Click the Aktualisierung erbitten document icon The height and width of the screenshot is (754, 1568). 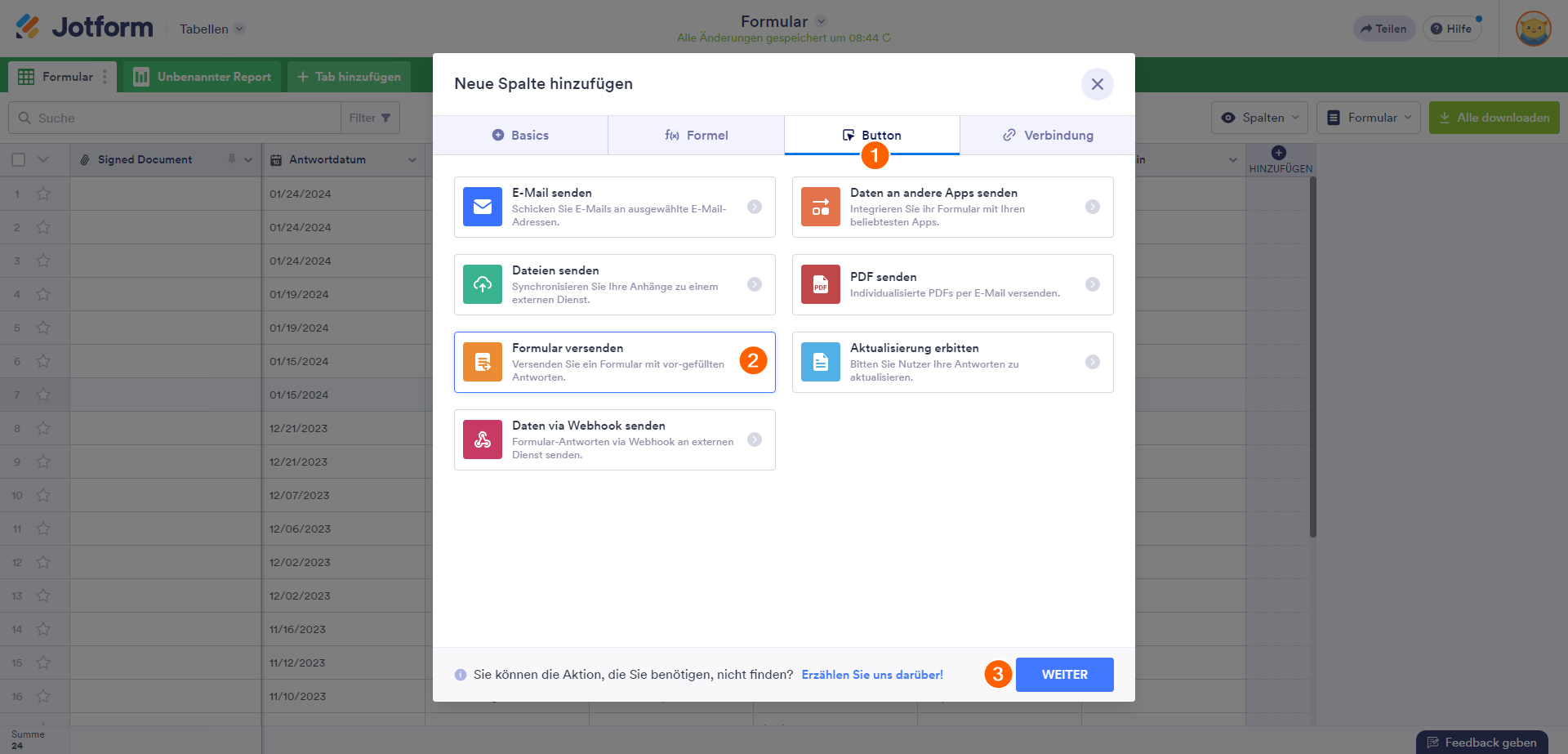[x=821, y=362]
